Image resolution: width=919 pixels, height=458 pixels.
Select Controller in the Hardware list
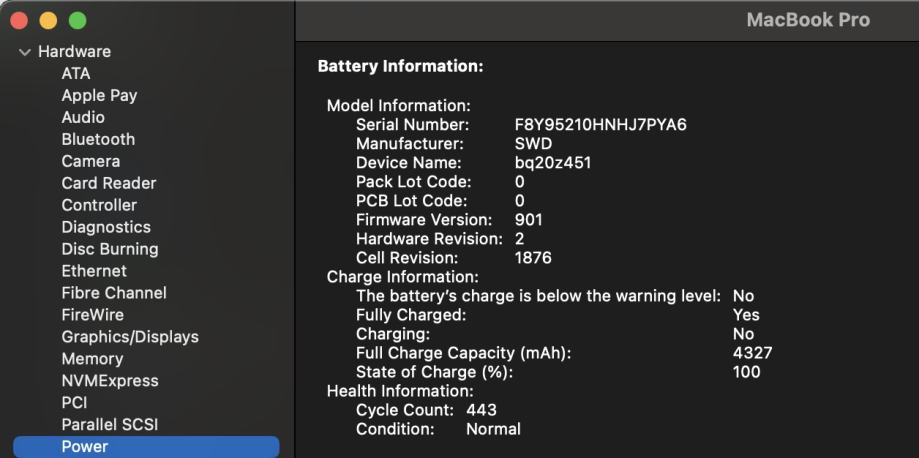pyautogui.click(x=99, y=206)
